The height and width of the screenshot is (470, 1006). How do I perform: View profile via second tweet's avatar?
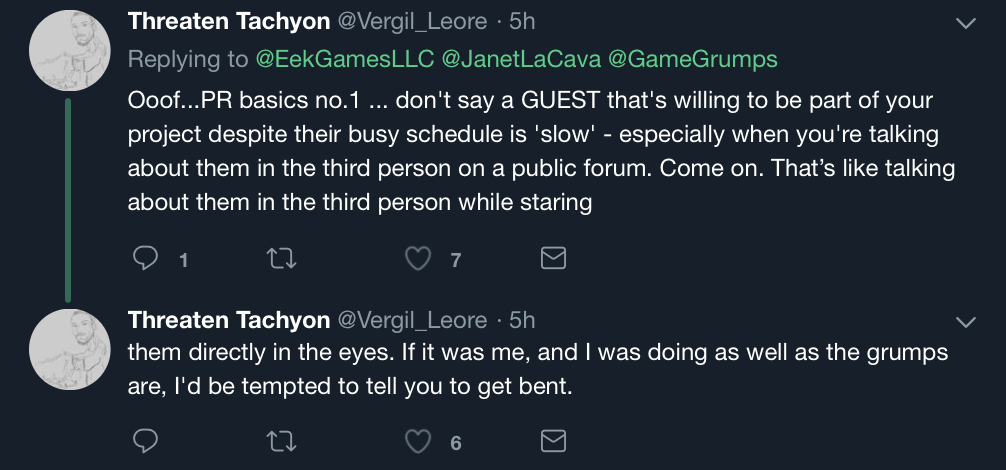click(x=69, y=349)
